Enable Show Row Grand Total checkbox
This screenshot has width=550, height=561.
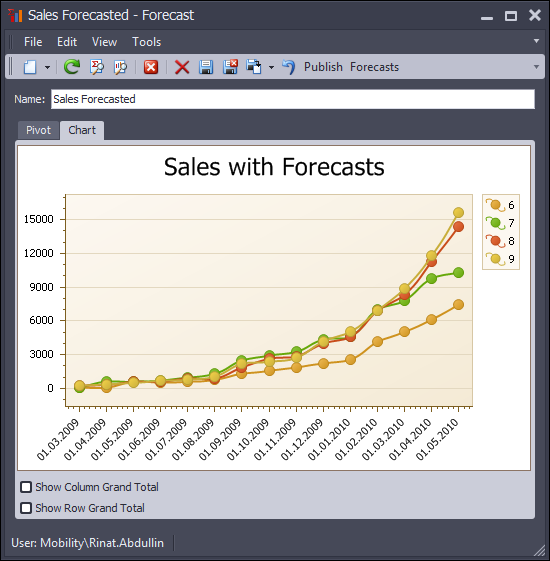click(x=26, y=508)
